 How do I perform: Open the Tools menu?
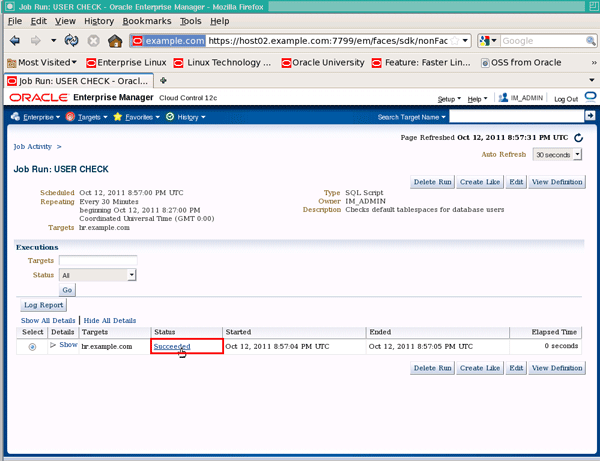pos(191,21)
